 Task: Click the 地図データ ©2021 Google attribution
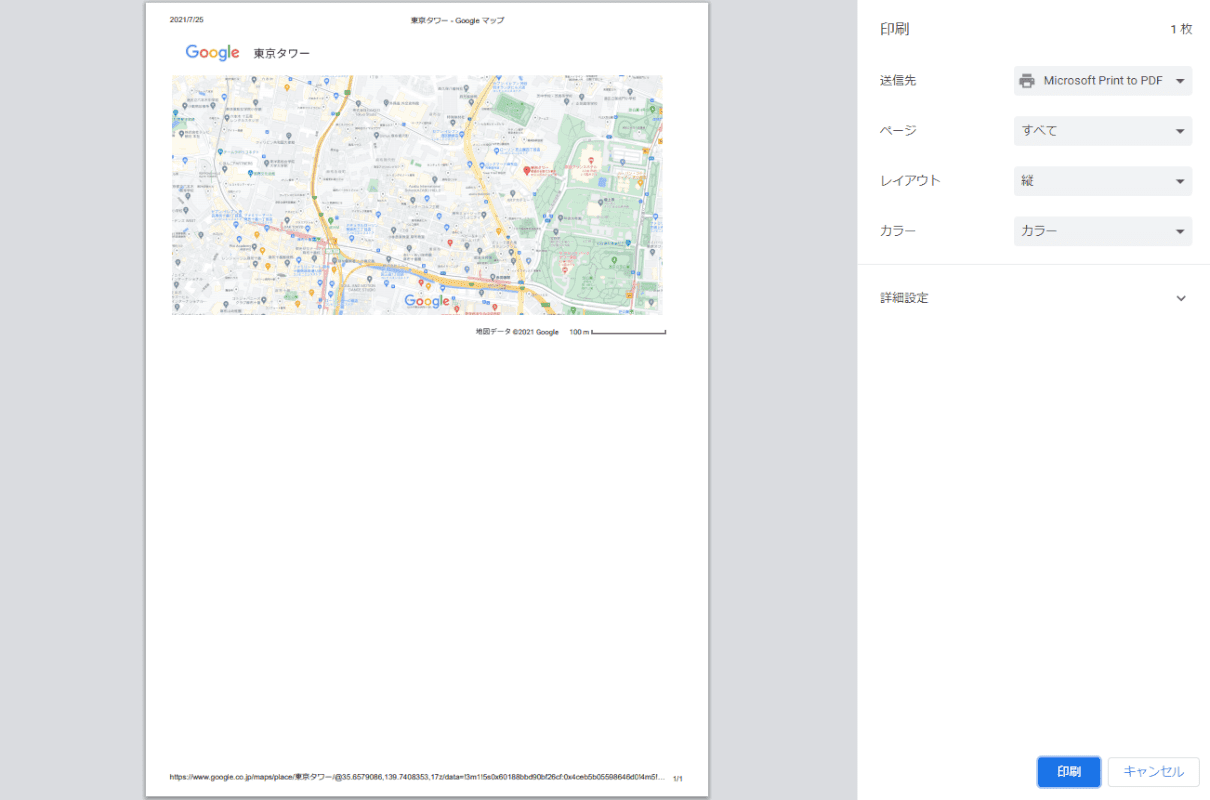click(517, 331)
